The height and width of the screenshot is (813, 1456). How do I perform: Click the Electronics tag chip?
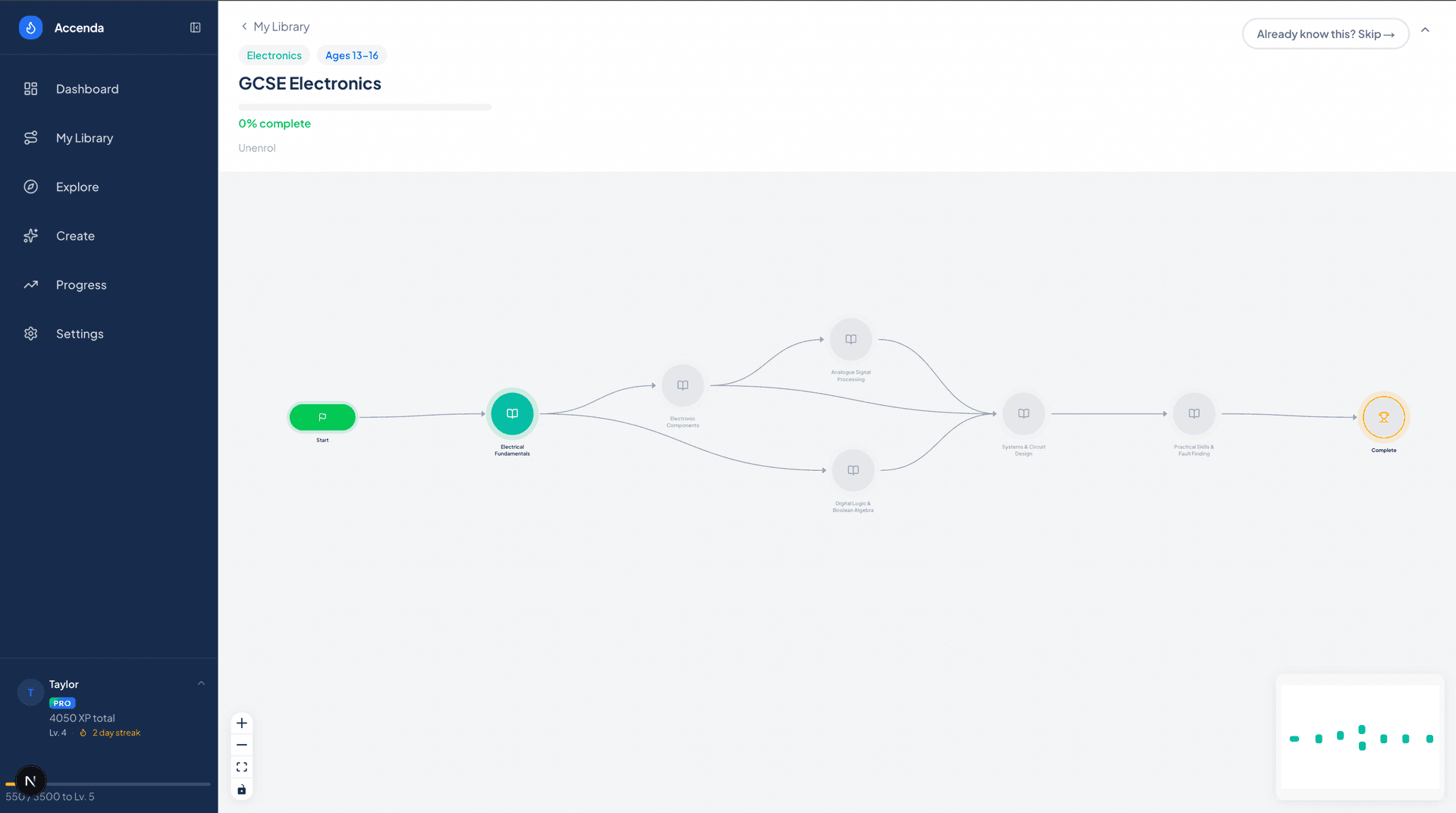tap(274, 55)
